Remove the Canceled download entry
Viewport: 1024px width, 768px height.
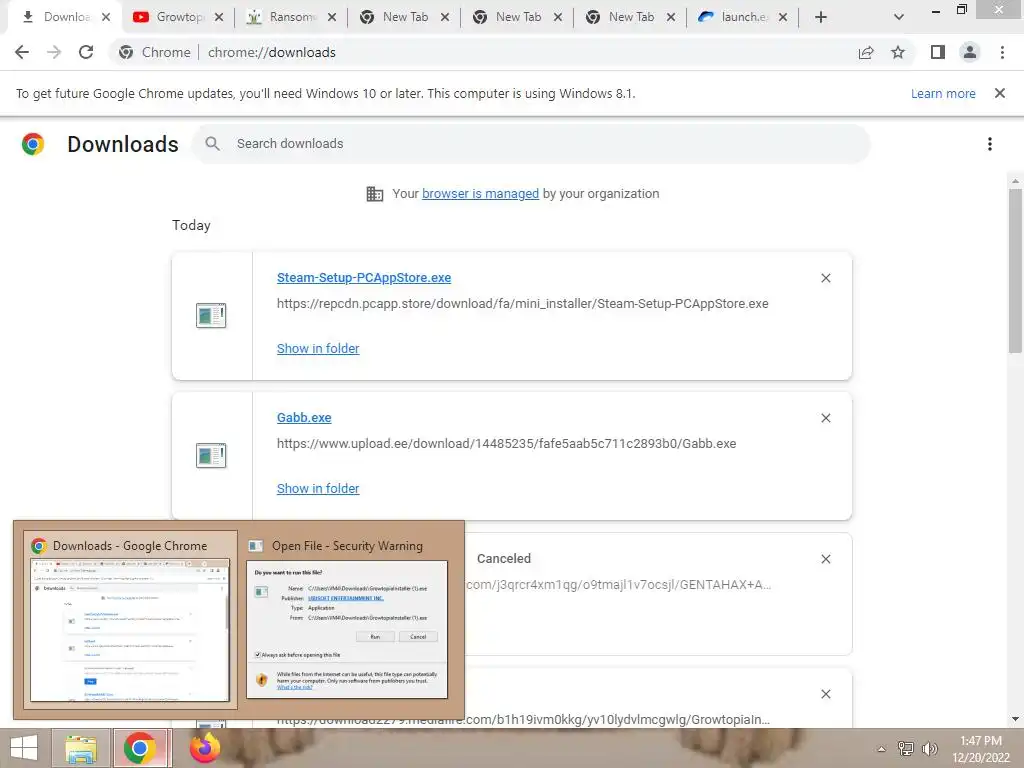(x=825, y=559)
